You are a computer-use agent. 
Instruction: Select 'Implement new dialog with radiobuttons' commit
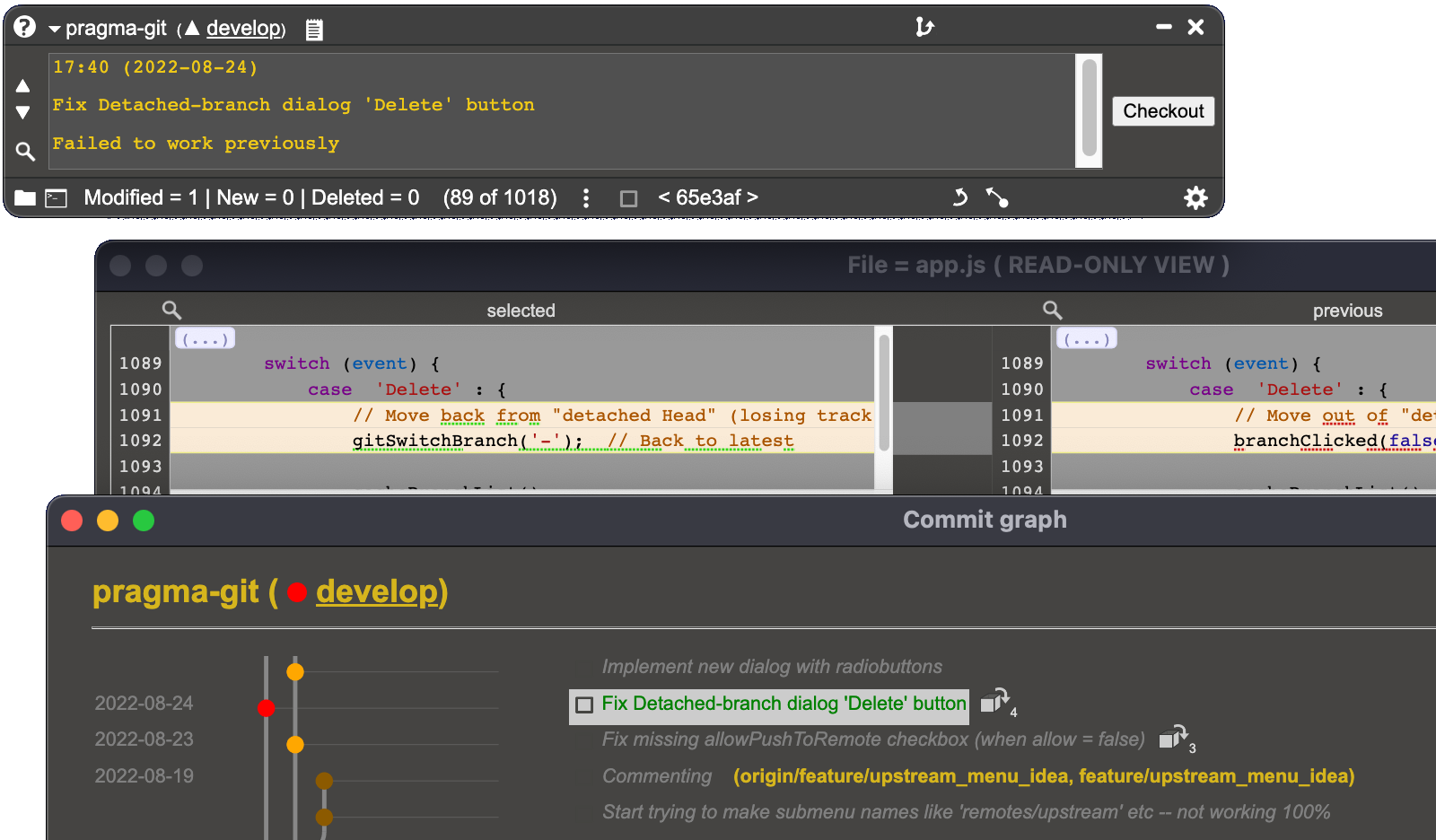point(772,667)
